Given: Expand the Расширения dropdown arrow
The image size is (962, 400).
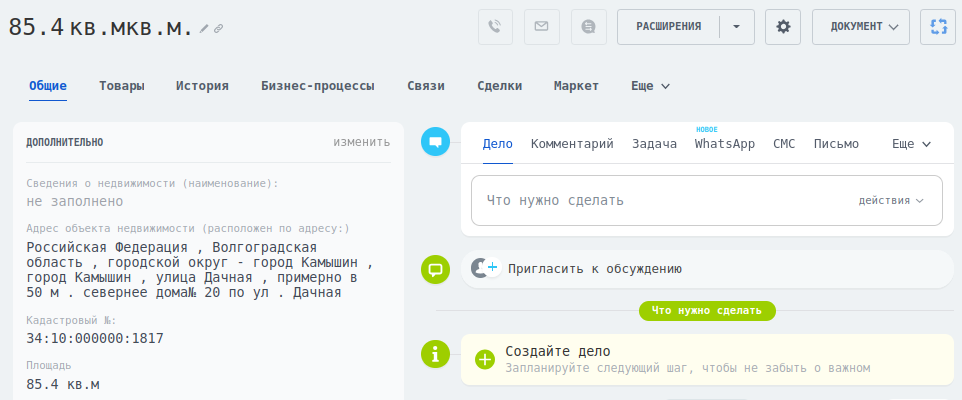Looking at the screenshot, I should [x=736, y=27].
